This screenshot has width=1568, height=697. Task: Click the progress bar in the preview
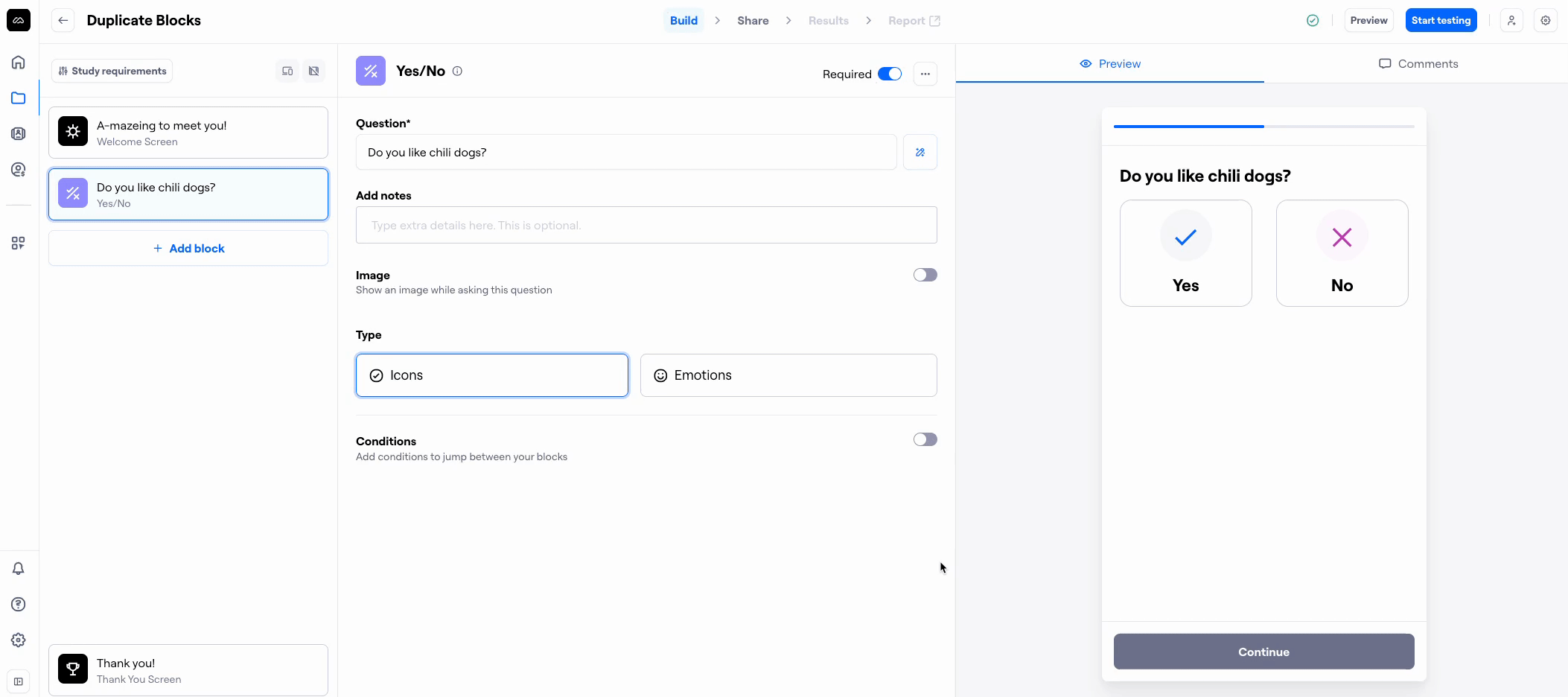1263,127
